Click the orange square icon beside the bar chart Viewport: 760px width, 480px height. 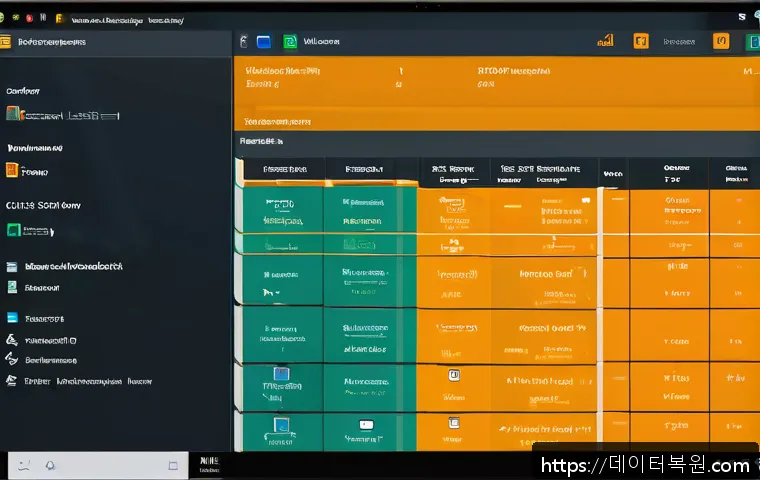point(641,41)
